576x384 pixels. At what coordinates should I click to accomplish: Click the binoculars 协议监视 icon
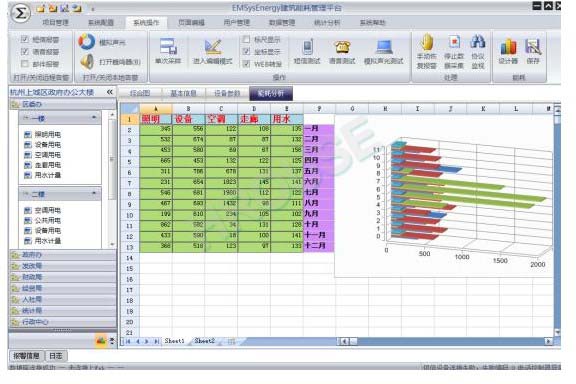pyautogui.click(x=478, y=42)
